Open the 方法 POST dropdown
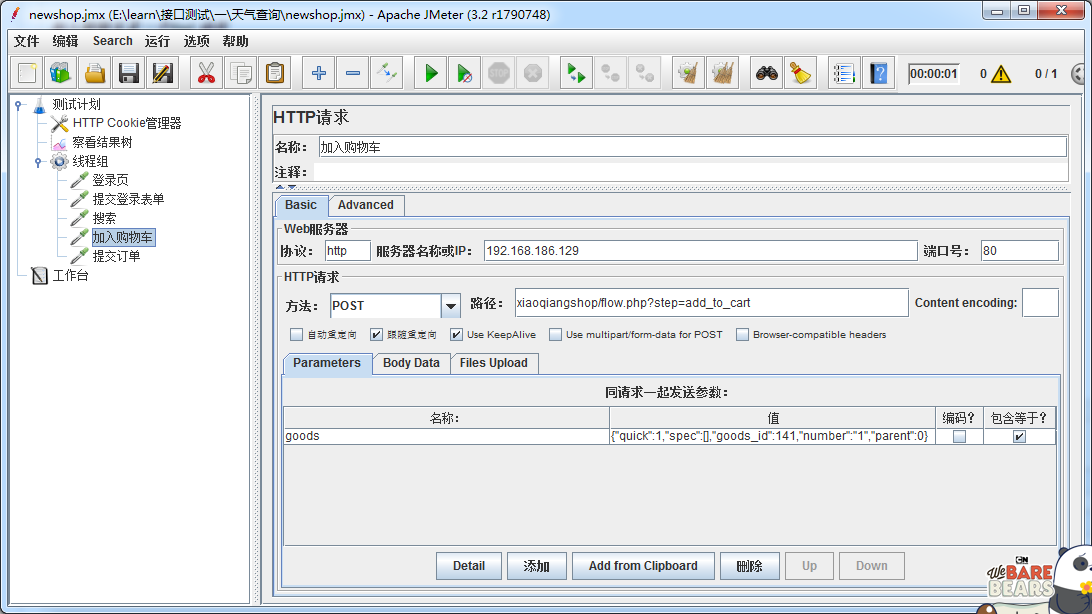Image resolution: width=1092 pixels, height=614 pixels. click(451, 306)
